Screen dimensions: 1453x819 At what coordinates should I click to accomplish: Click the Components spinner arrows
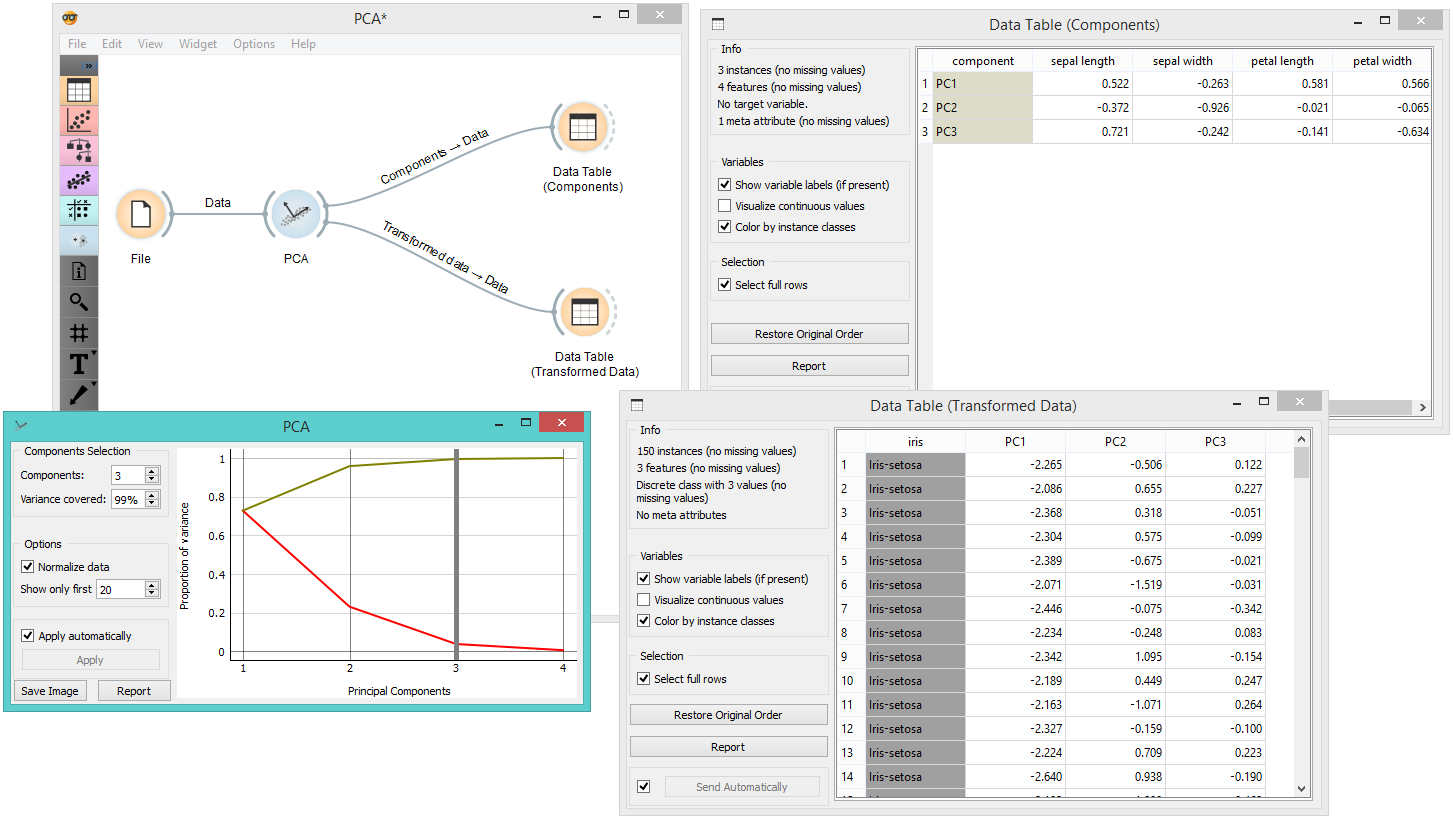point(152,476)
